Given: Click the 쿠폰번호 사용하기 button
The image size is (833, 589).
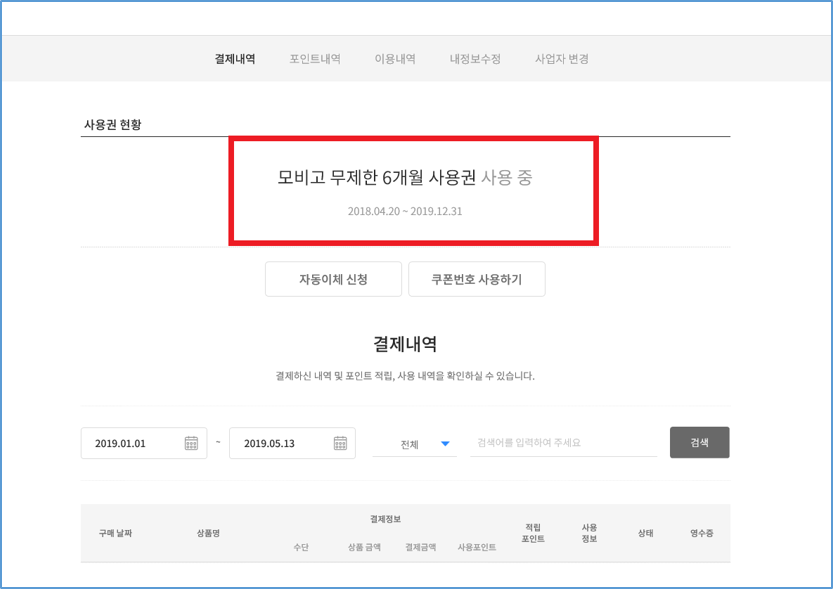Looking at the screenshot, I should point(477,279).
